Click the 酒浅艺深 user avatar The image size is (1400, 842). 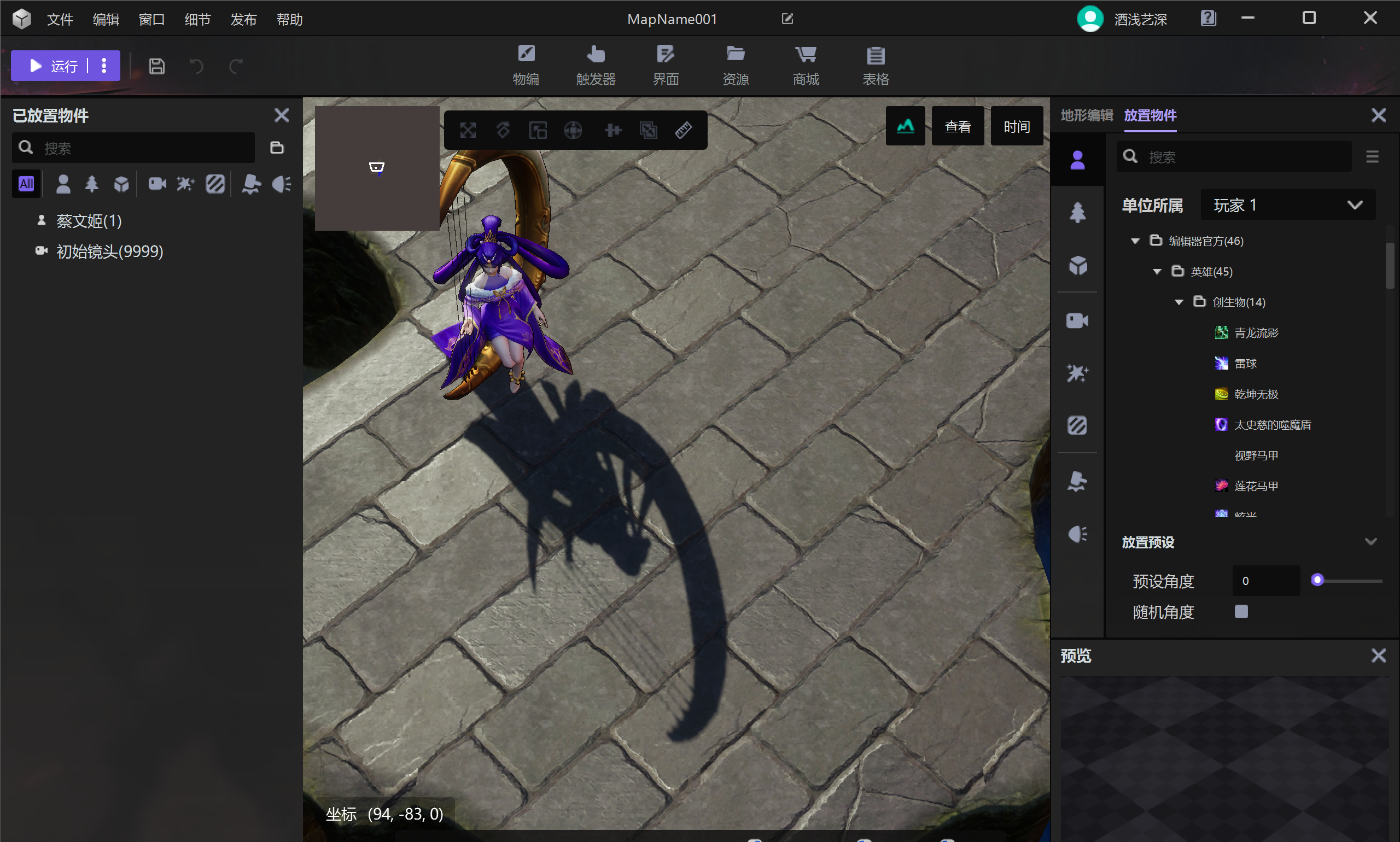[1090, 19]
